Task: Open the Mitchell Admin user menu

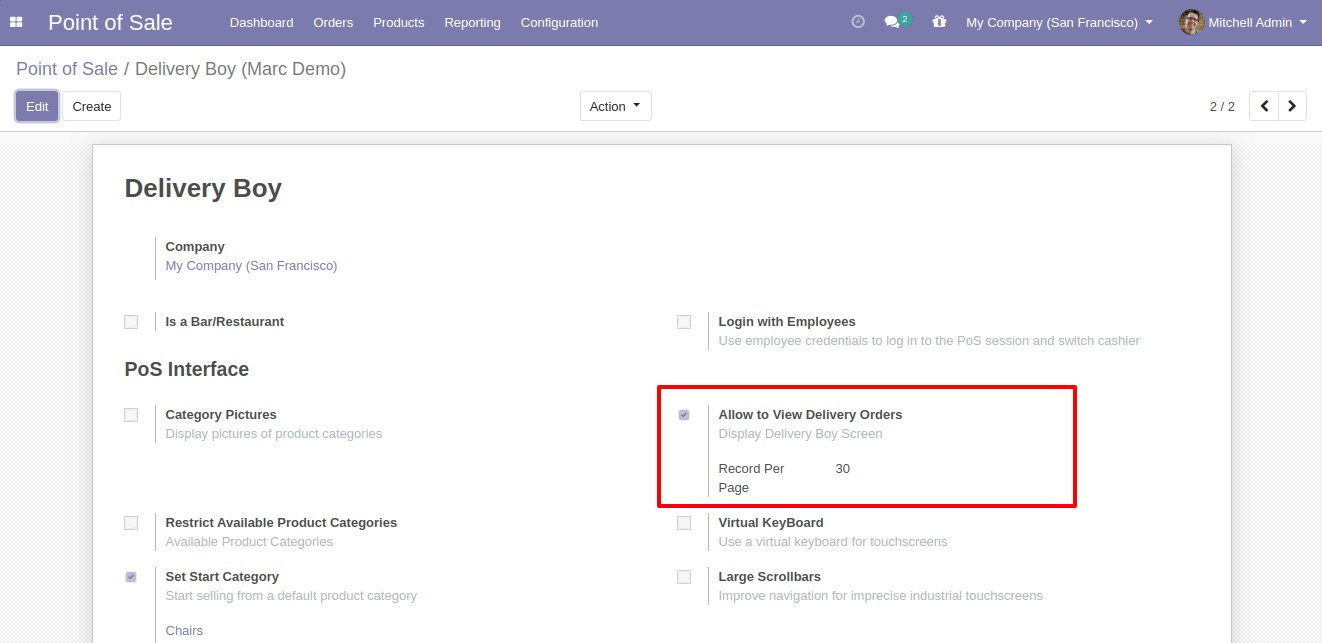Action: pyautogui.click(x=1256, y=22)
